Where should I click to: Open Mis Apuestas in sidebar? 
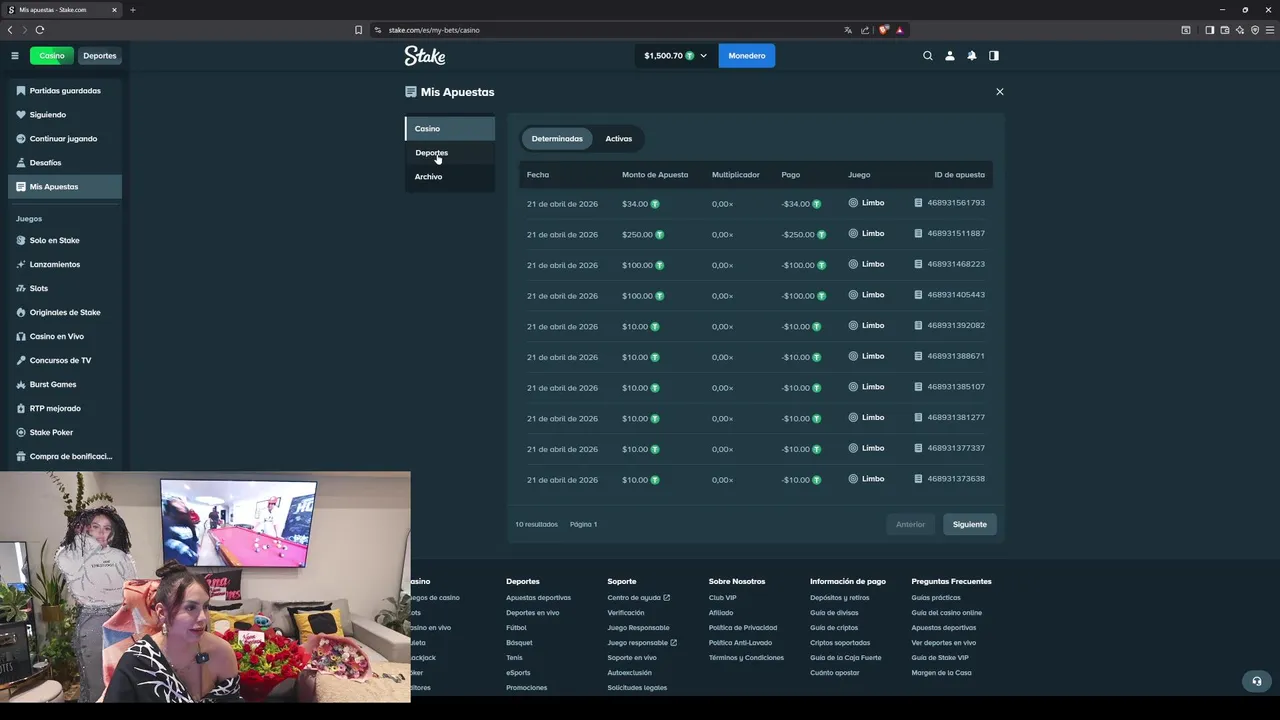65,187
